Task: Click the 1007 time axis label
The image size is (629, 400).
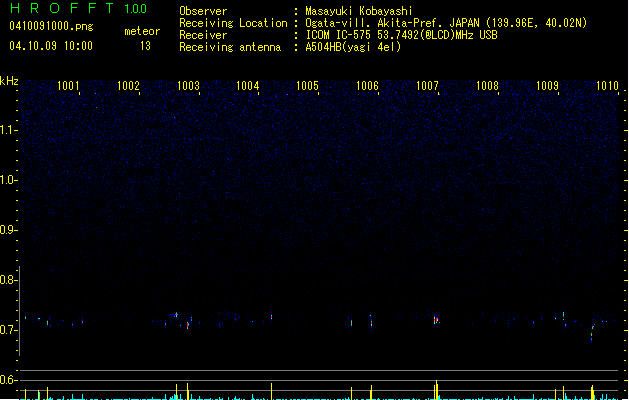Action: click(427, 86)
